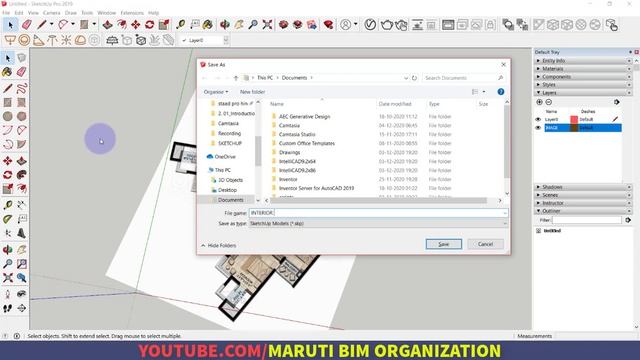Click the V-Ray asset editor circle icon

pos(370,25)
